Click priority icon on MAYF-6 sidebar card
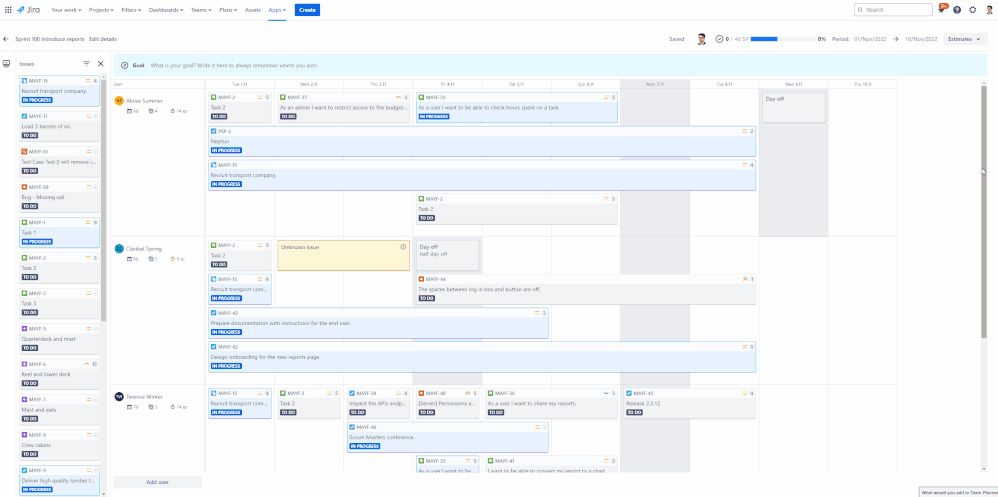998x497 pixels. [87, 364]
